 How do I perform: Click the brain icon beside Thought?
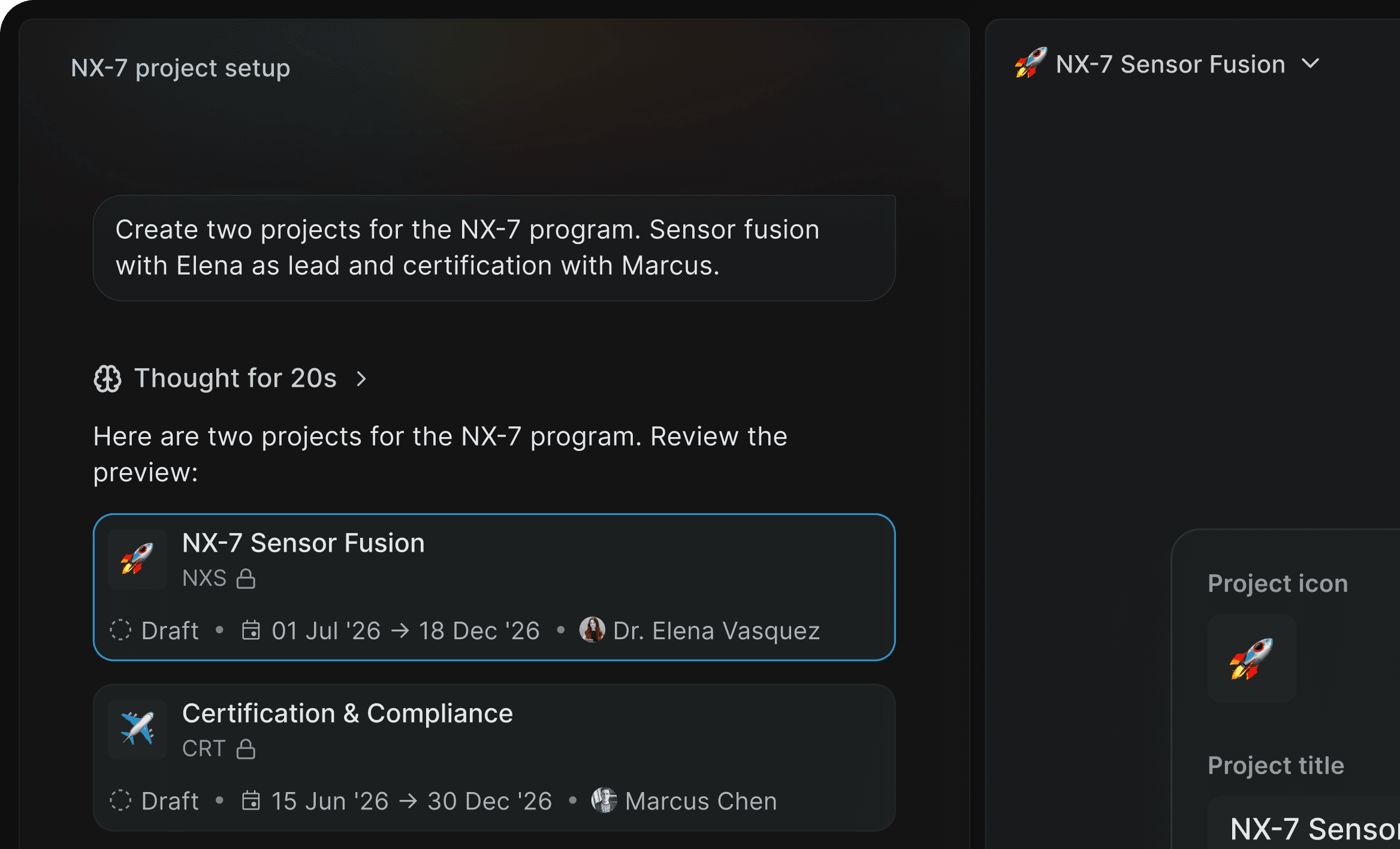tap(108, 379)
